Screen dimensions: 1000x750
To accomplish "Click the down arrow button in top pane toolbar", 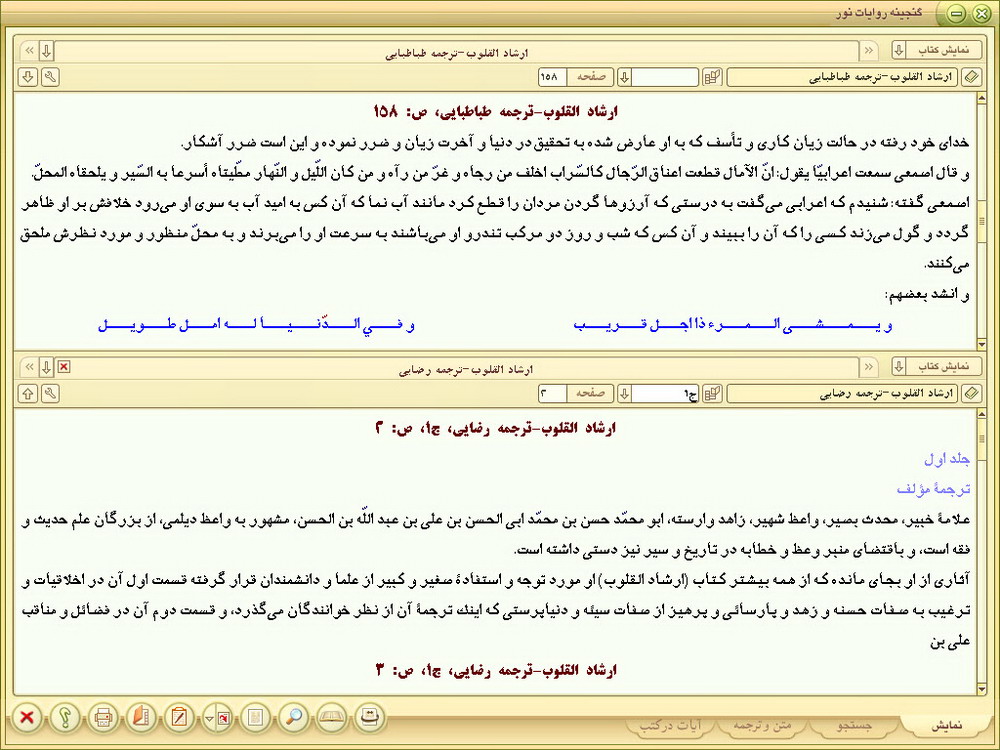I will (x=27, y=77).
